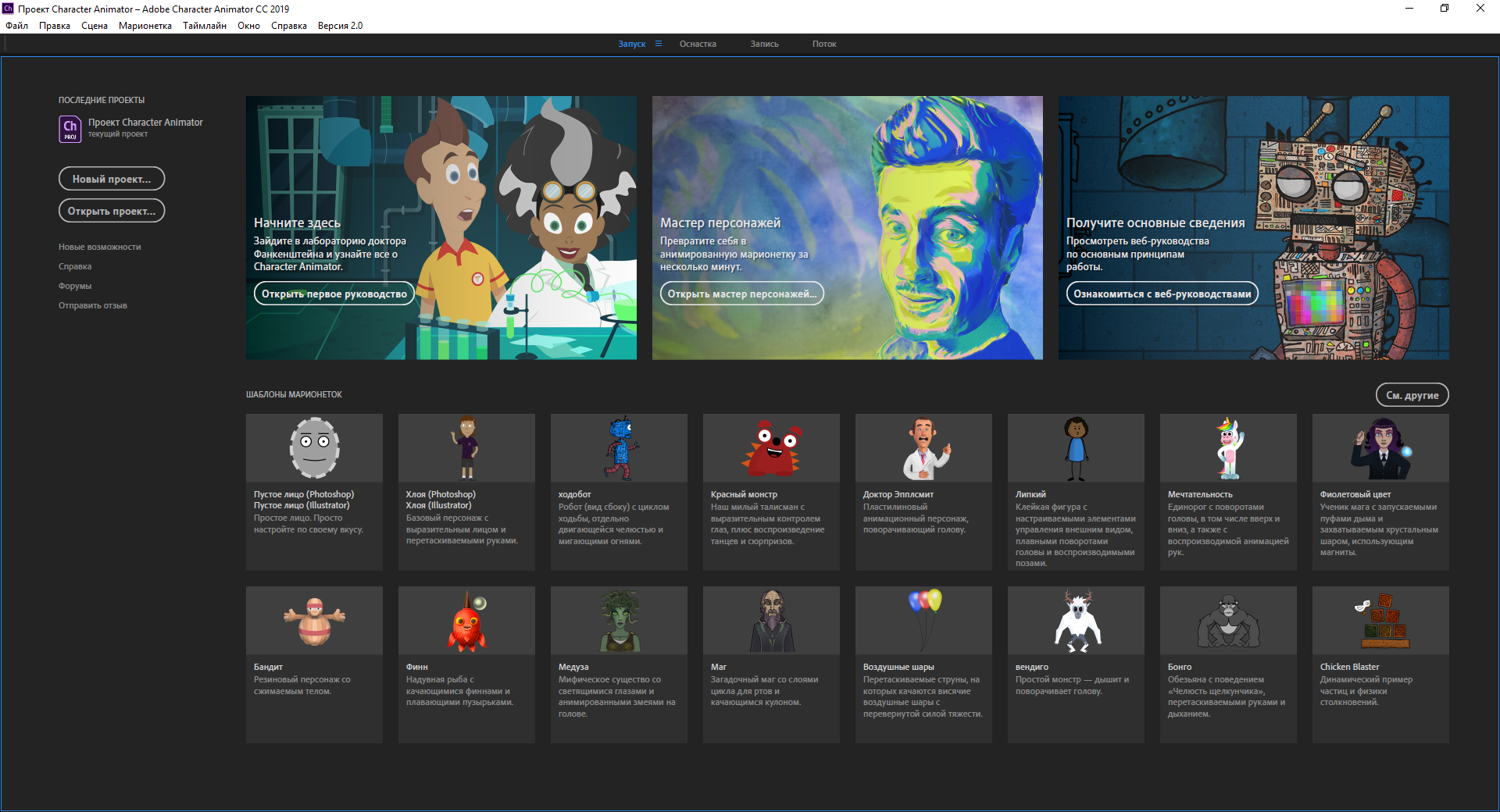
Task: Switch to the Поток workspace tab
Action: coord(824,44)
